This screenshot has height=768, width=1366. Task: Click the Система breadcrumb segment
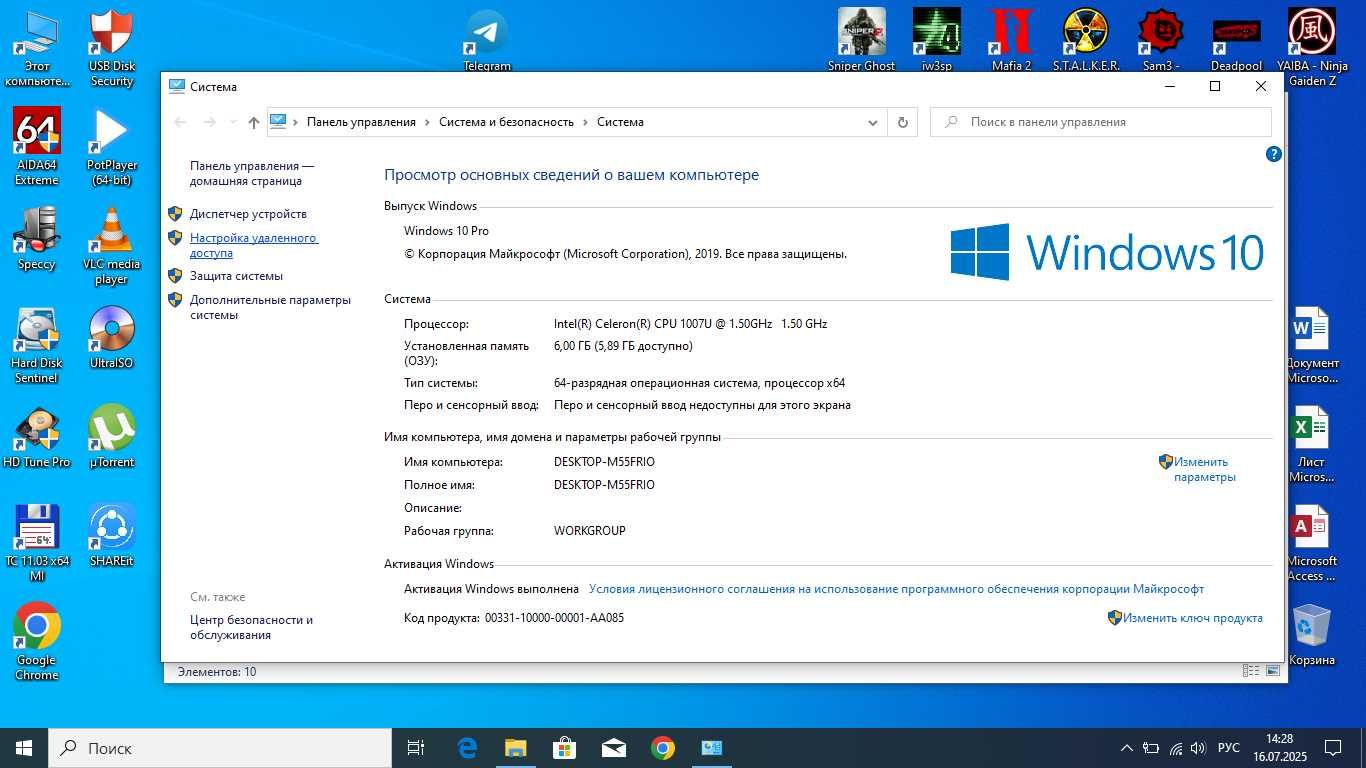point(620,122)
